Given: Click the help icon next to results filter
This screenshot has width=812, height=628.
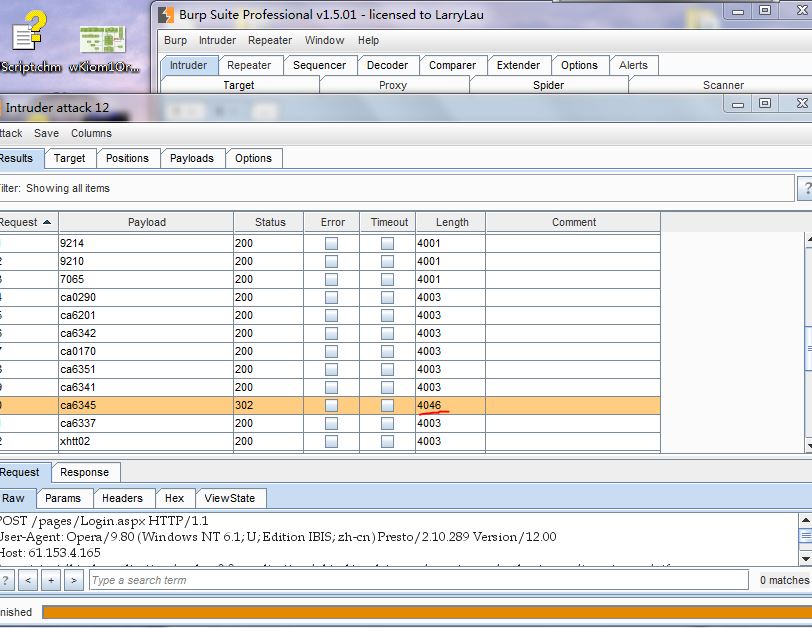Looking at the screenshot, I should point(805,188).
